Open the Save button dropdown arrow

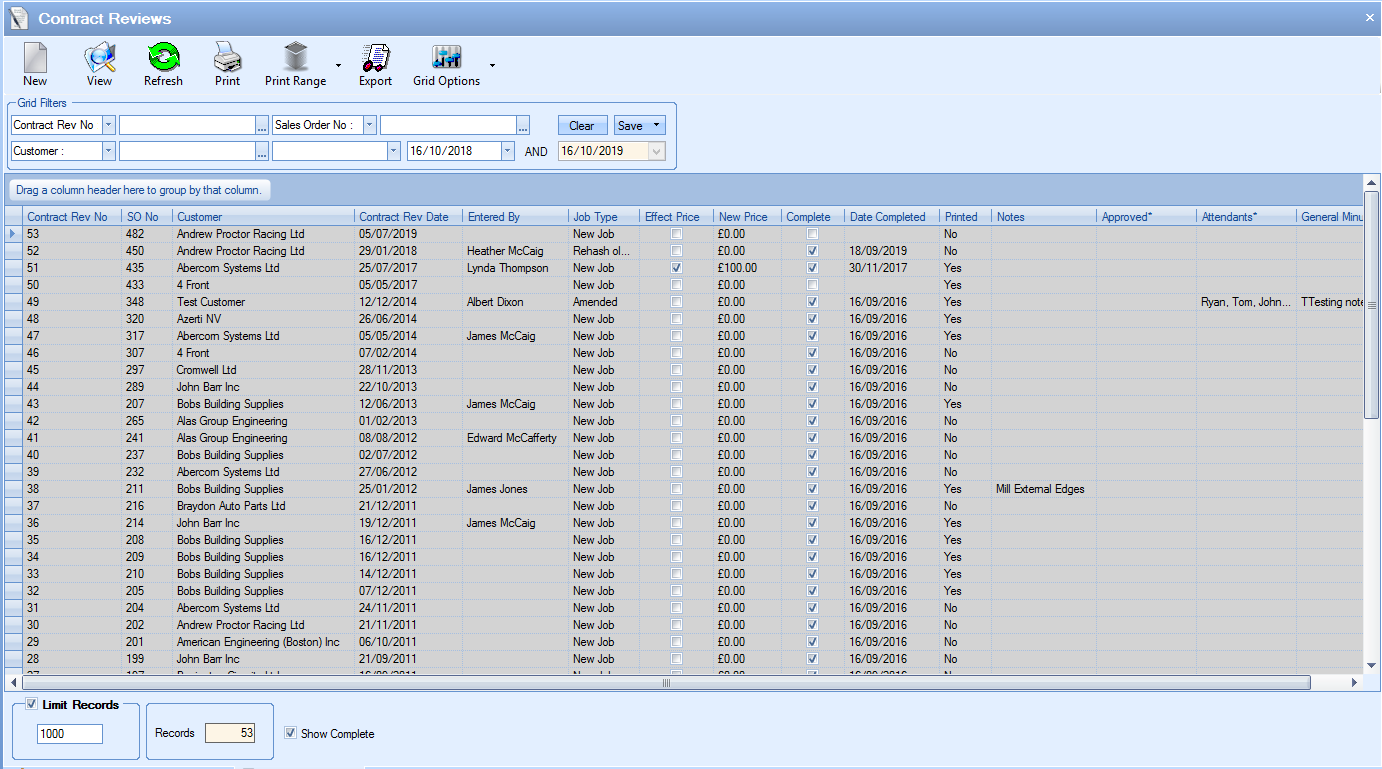[656, 125]
